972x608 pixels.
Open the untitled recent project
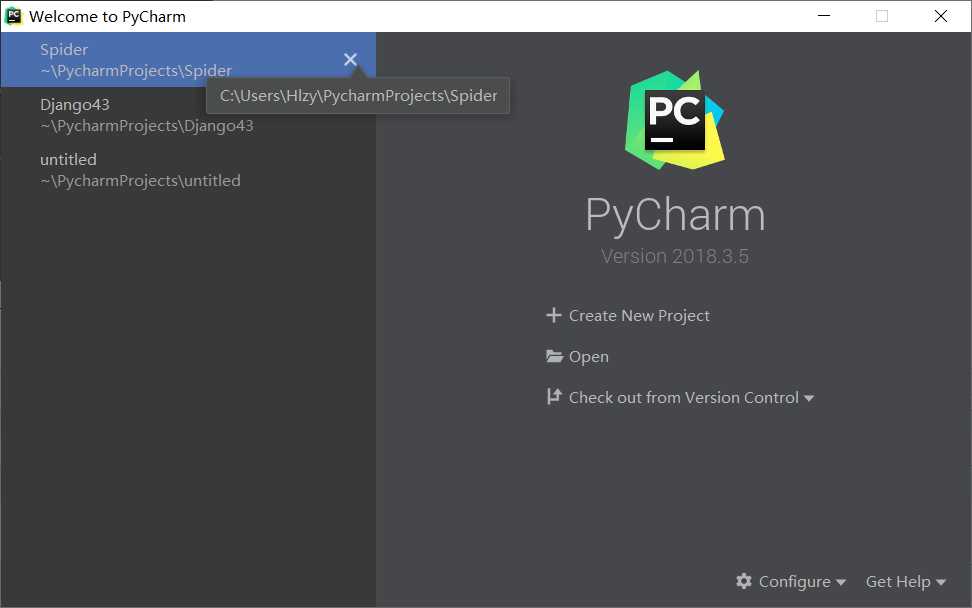pos(188,170)
